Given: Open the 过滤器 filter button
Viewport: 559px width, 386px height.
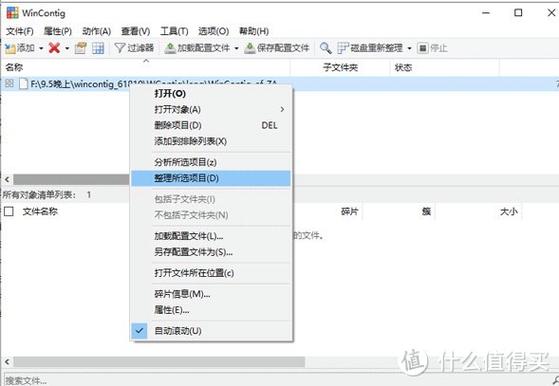Looking at the screenshot, I should click(134, 48).
